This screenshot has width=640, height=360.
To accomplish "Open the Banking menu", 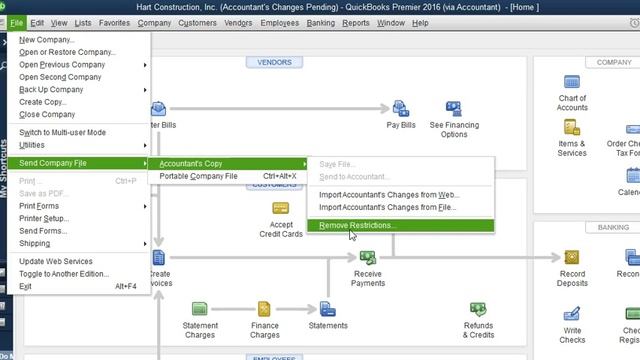I will click(321, 23).
